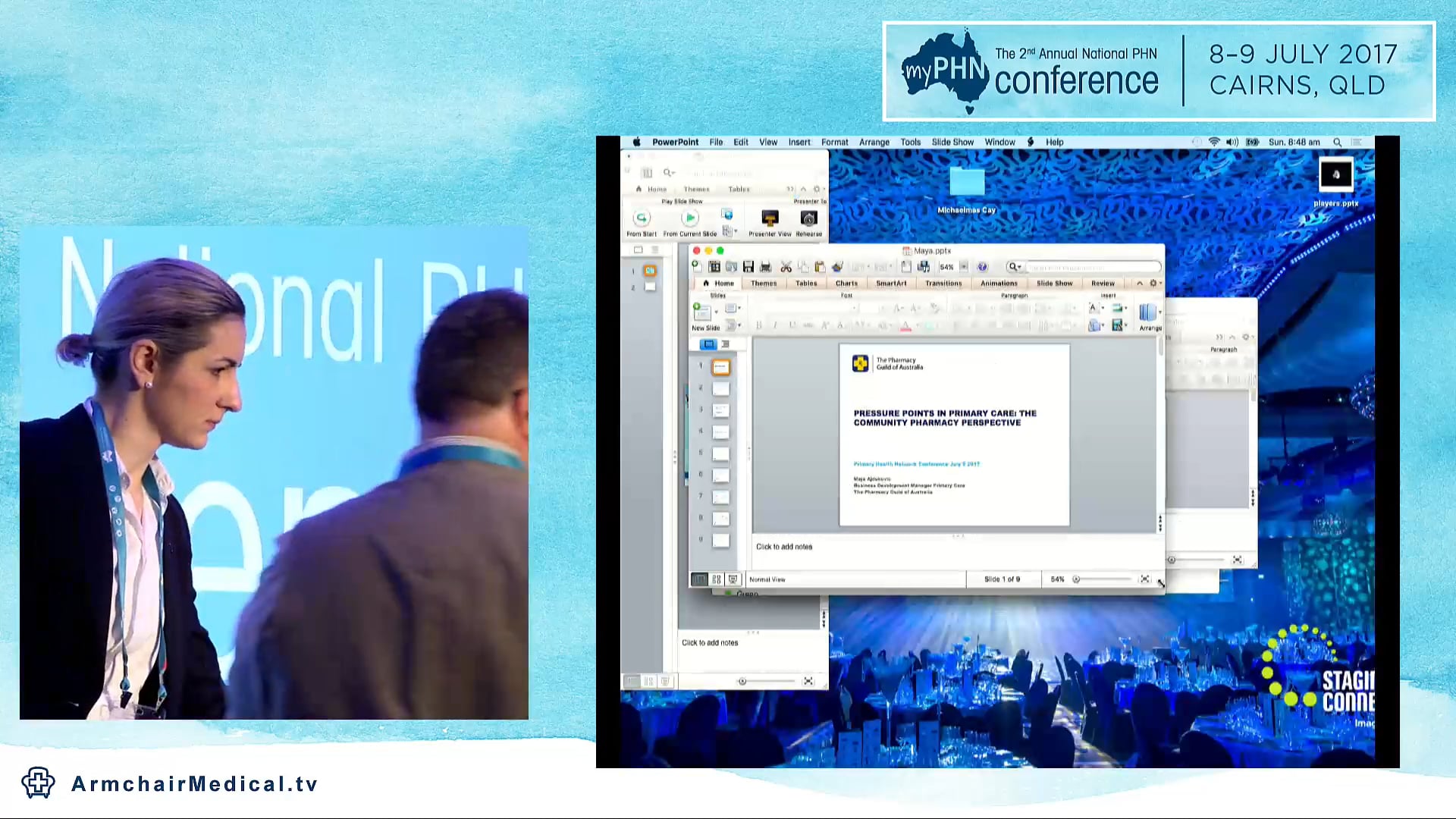
Task: Collapse the ribbon with the chevron arrow
Action: coord(1139,283)
